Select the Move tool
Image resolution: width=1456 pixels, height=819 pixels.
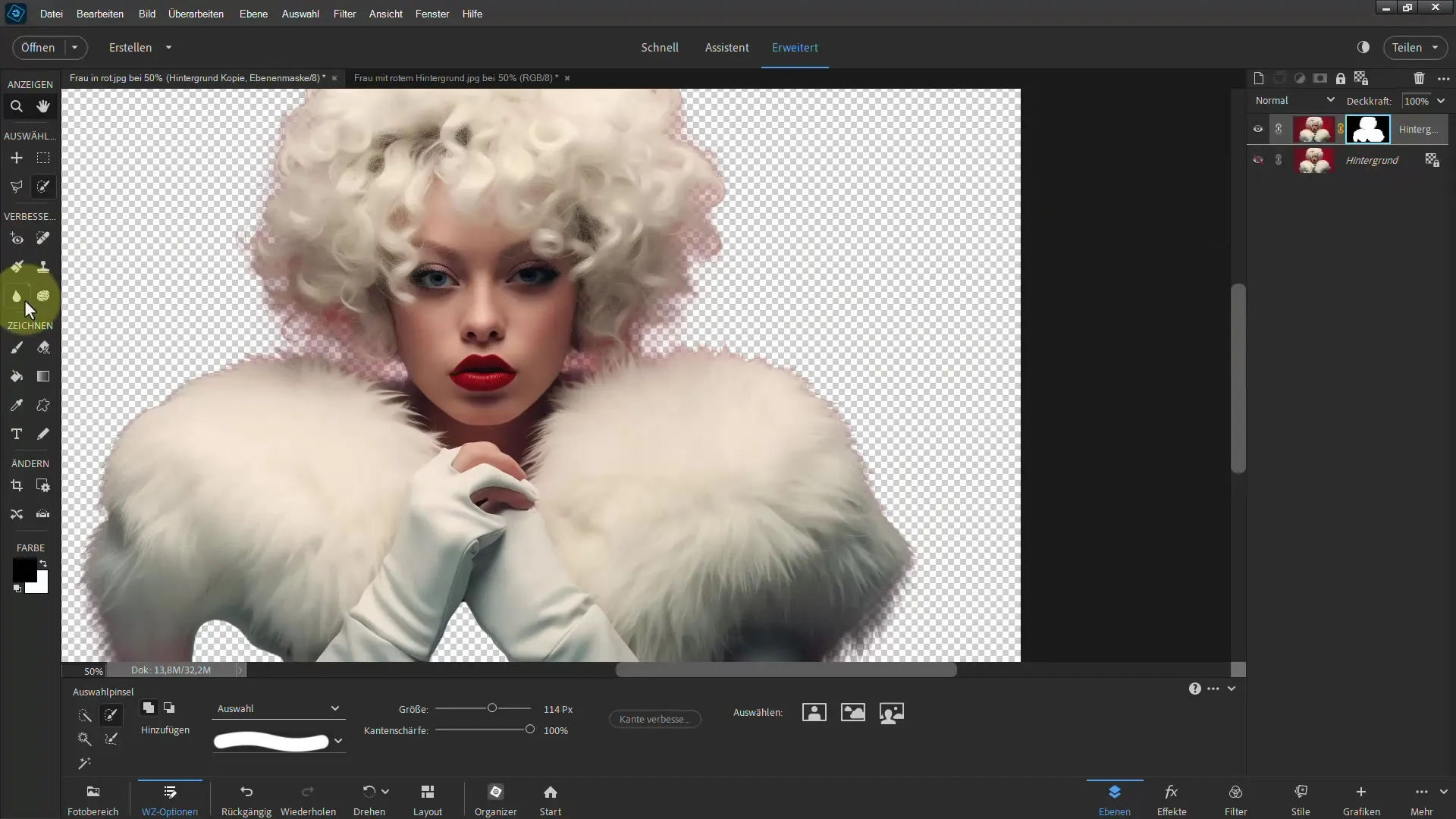[16, 158]
